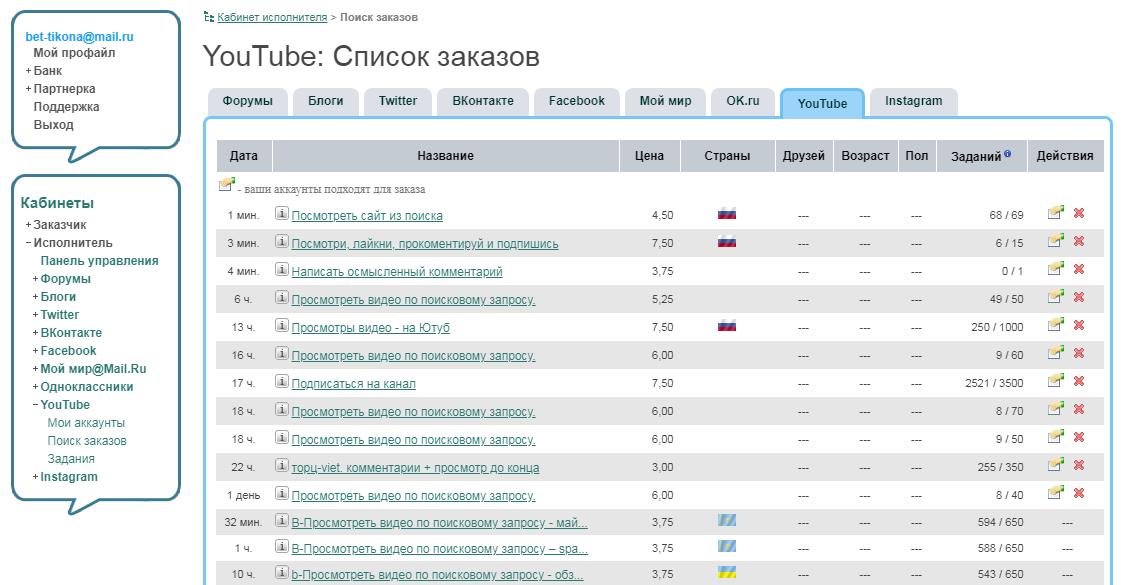This screenshot has width=1121, height=585.
Task: Open the 'Посмотреть сайт из поиска' order
Action: [367, 215]
